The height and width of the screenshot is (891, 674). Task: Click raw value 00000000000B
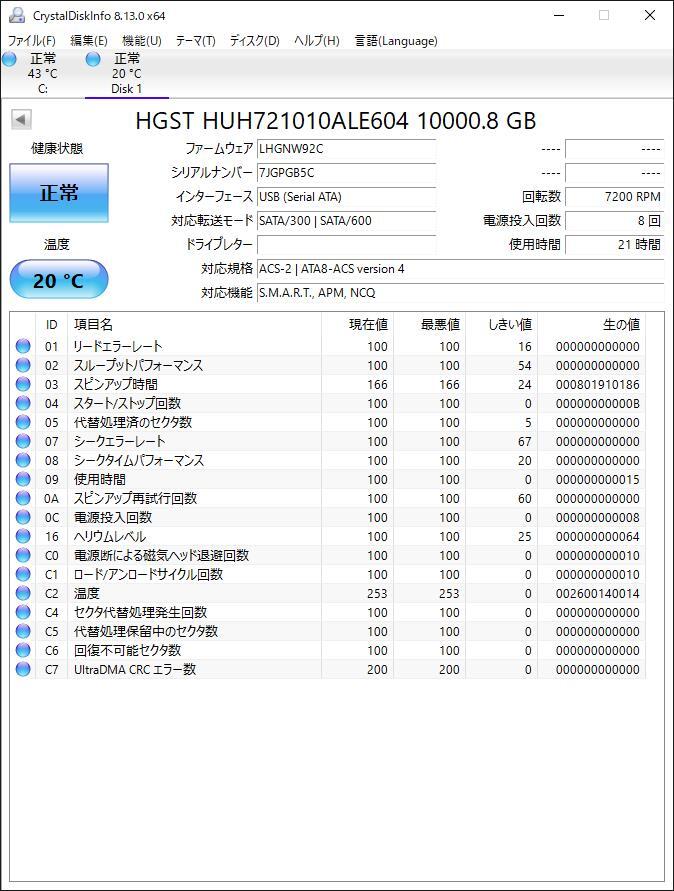point(597,403)
